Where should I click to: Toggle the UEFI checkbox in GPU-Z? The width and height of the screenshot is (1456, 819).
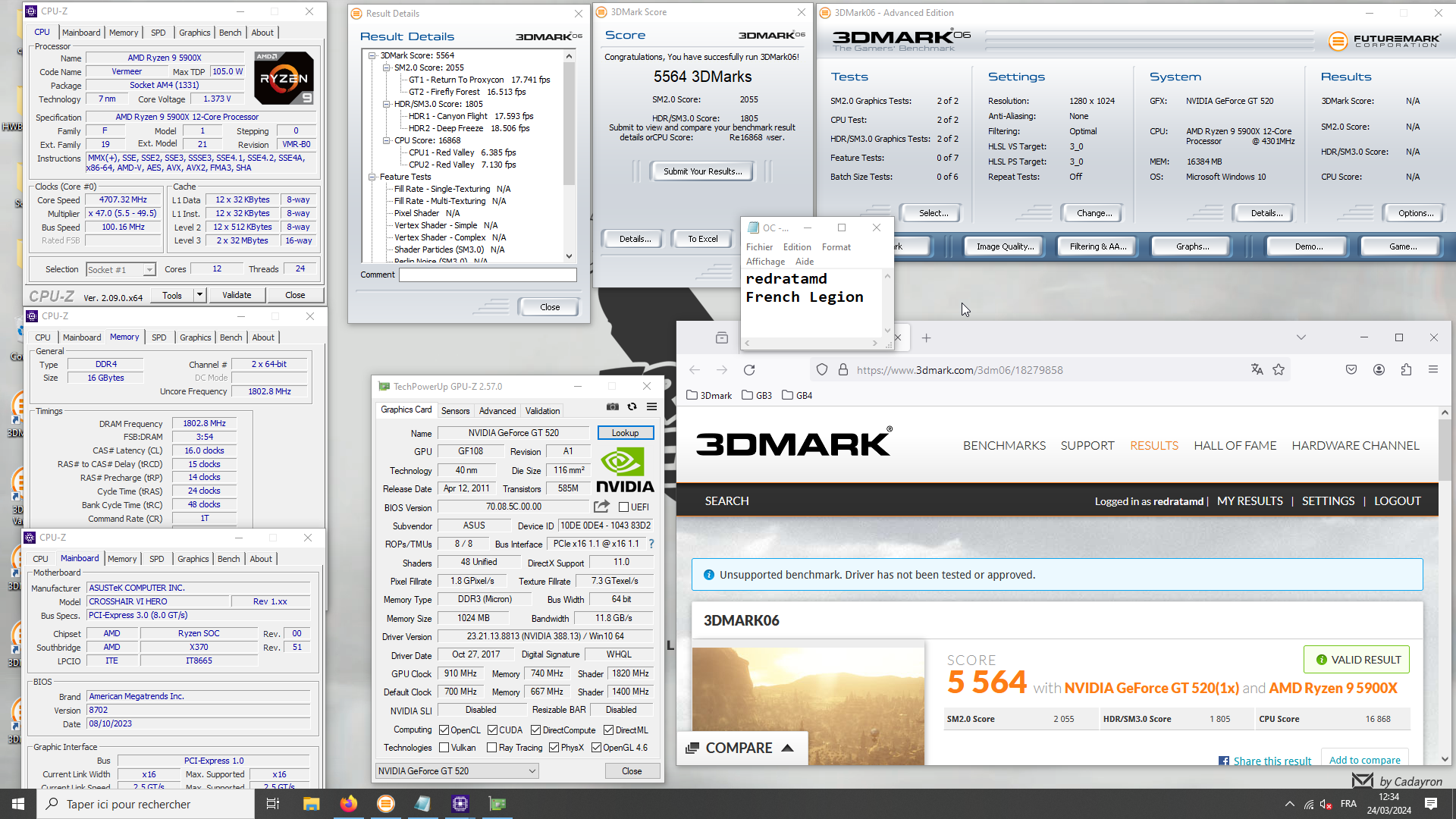pos(623,507)
